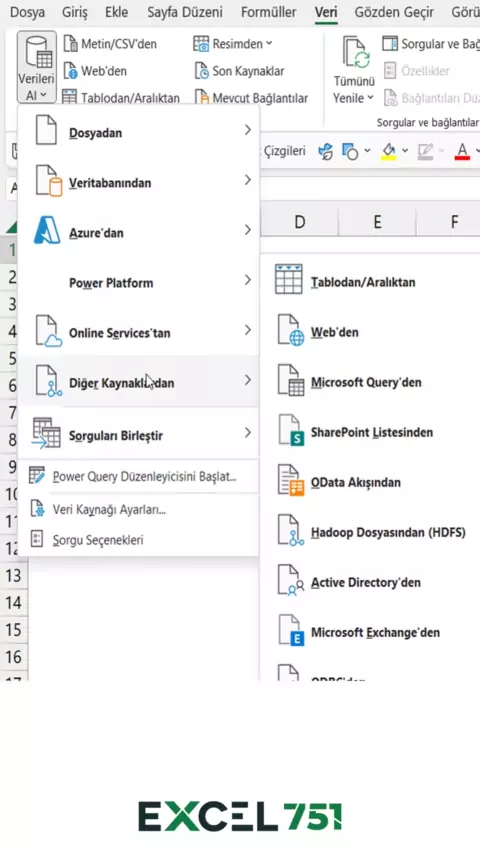Click Metin/CSV'den import icon

point(70,44)
